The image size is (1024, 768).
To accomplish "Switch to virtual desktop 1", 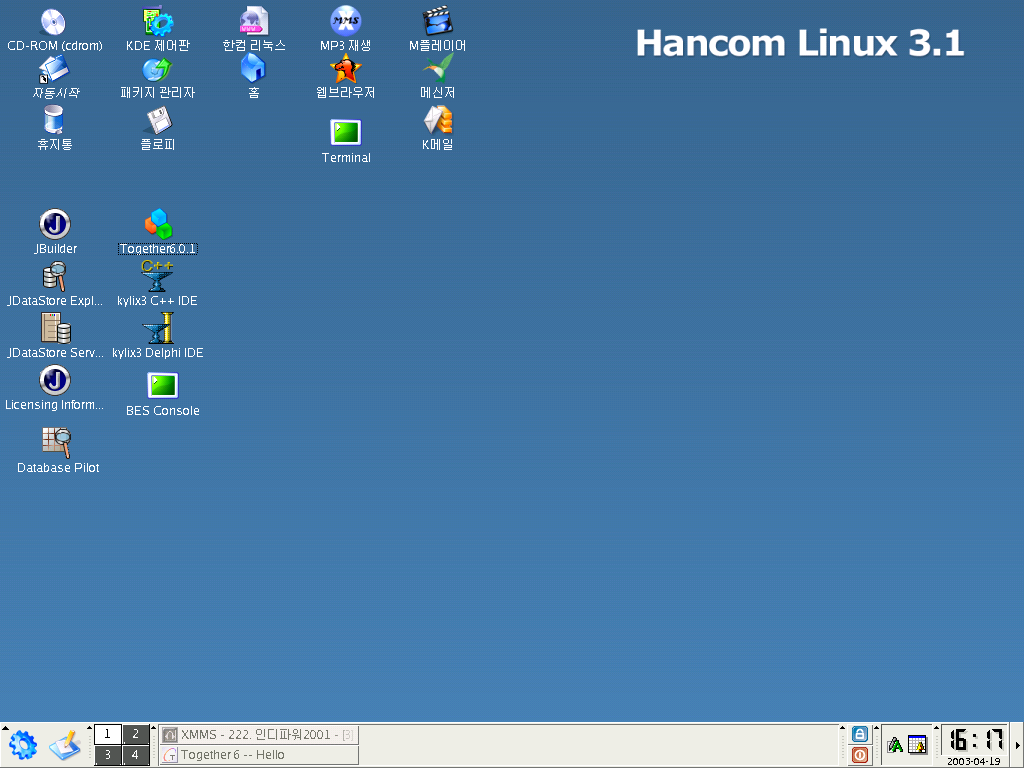I will [x=108, y=734].
